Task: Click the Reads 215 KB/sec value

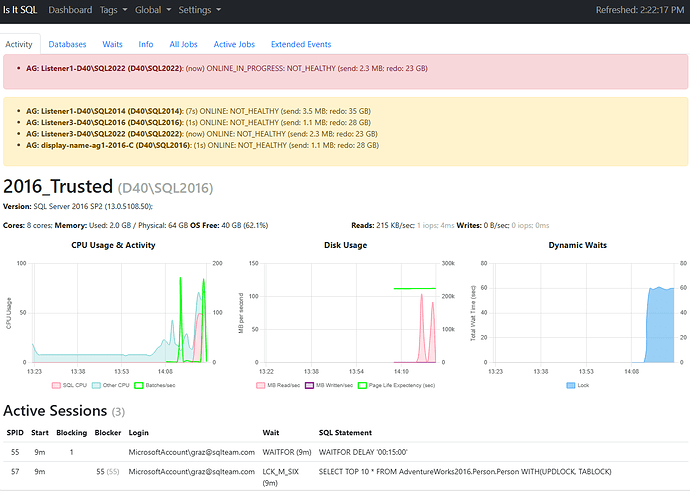Action: pos(395,225)
